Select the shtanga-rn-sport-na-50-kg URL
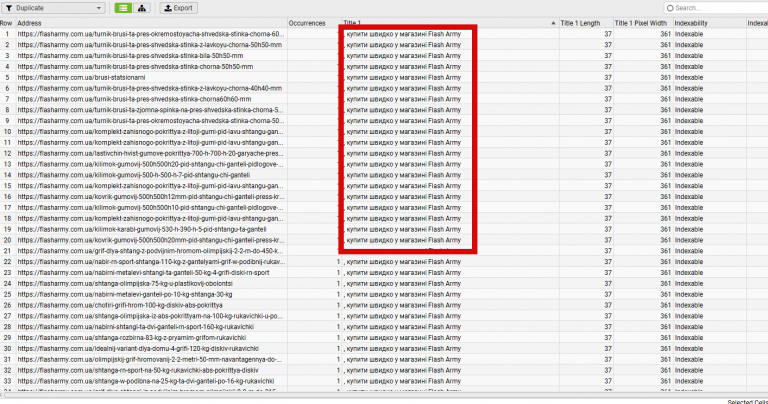This screenshot has height=404, width=768. 138,370
